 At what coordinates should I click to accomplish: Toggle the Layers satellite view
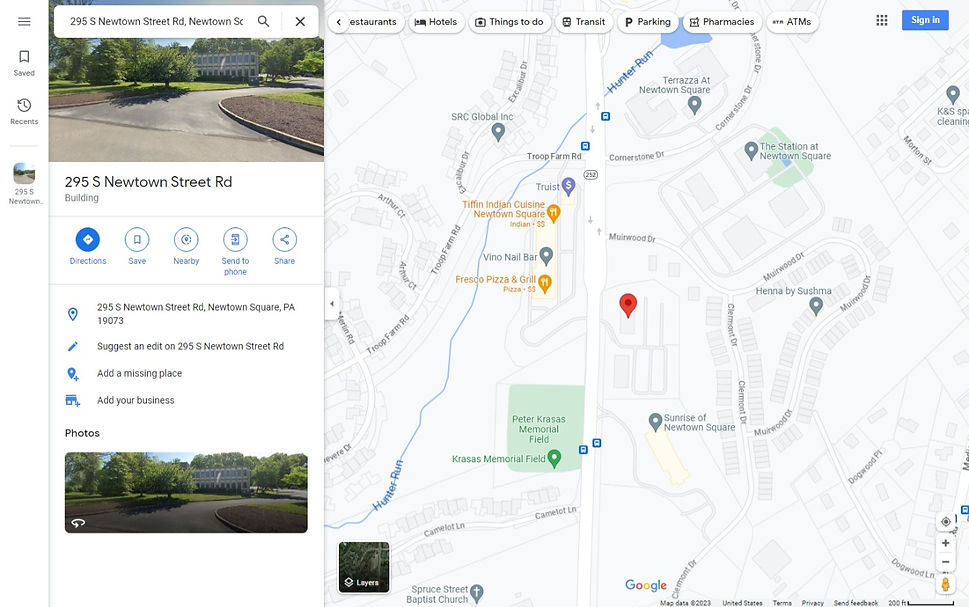(364, 567)
